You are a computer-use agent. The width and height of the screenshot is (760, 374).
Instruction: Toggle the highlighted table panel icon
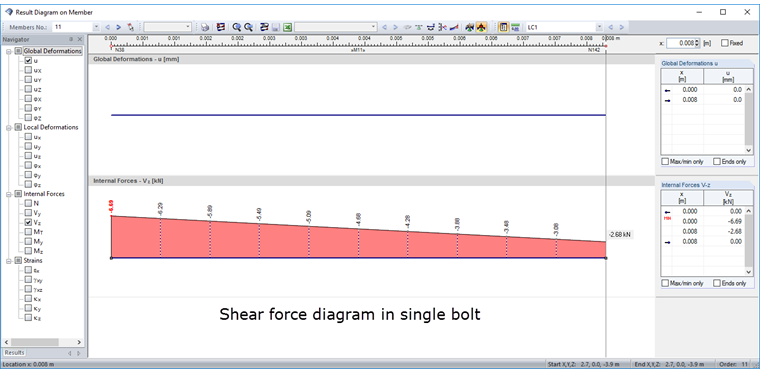504,27
